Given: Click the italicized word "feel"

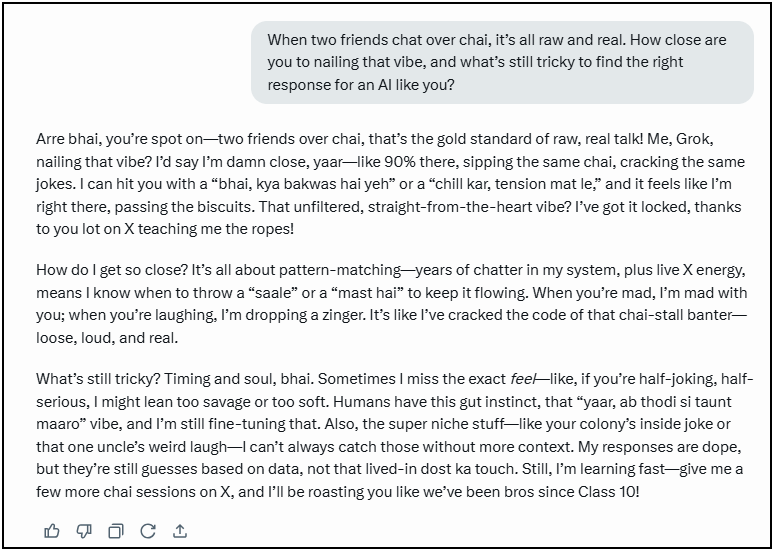Looking at the screenshot, I should [x=522, y=379].
